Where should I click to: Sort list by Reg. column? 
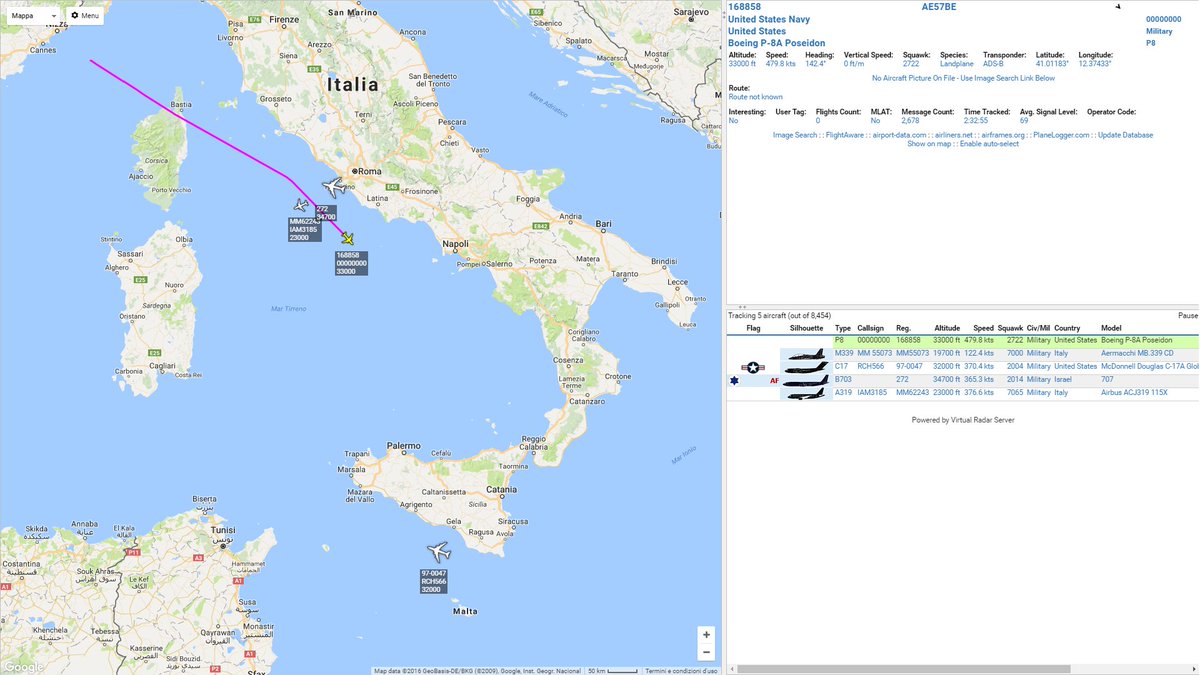[x=903, y=328]
